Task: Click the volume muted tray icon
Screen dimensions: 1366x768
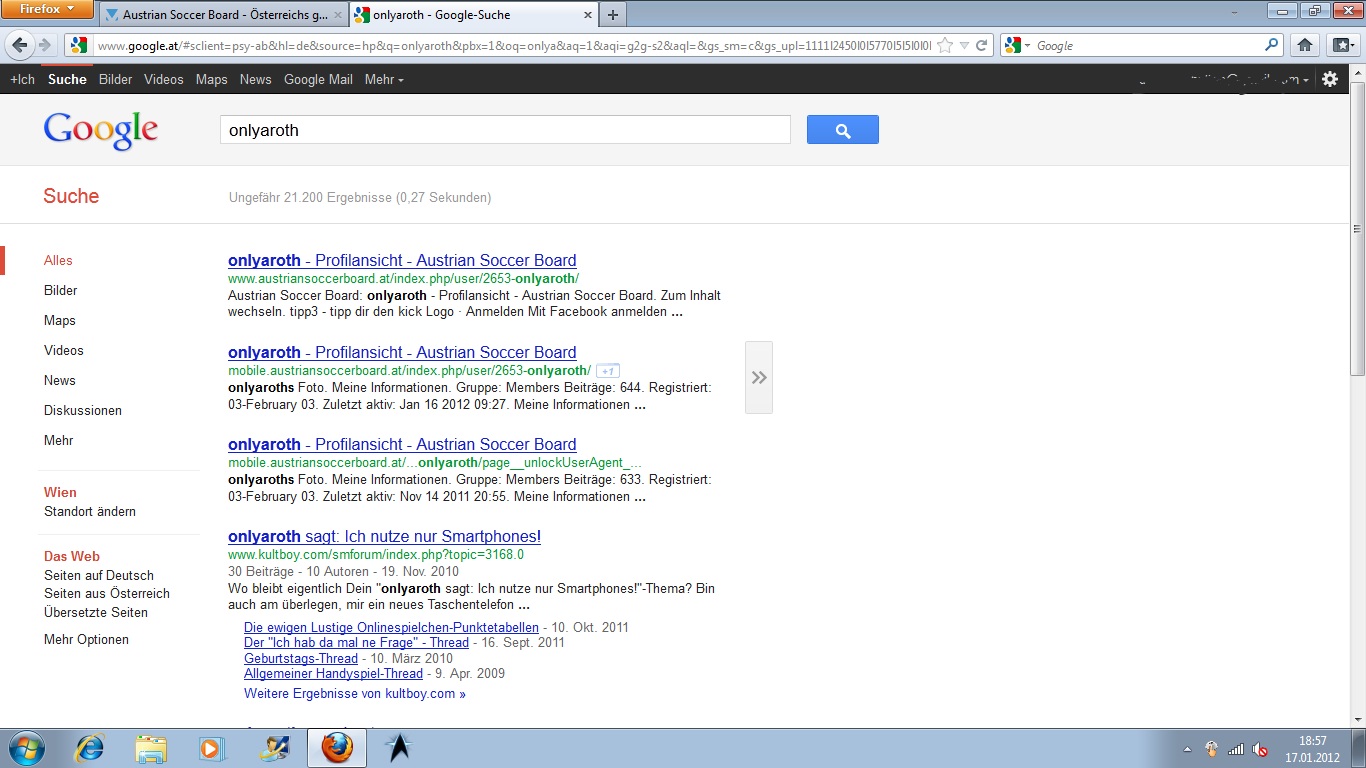Action: 1260,749
